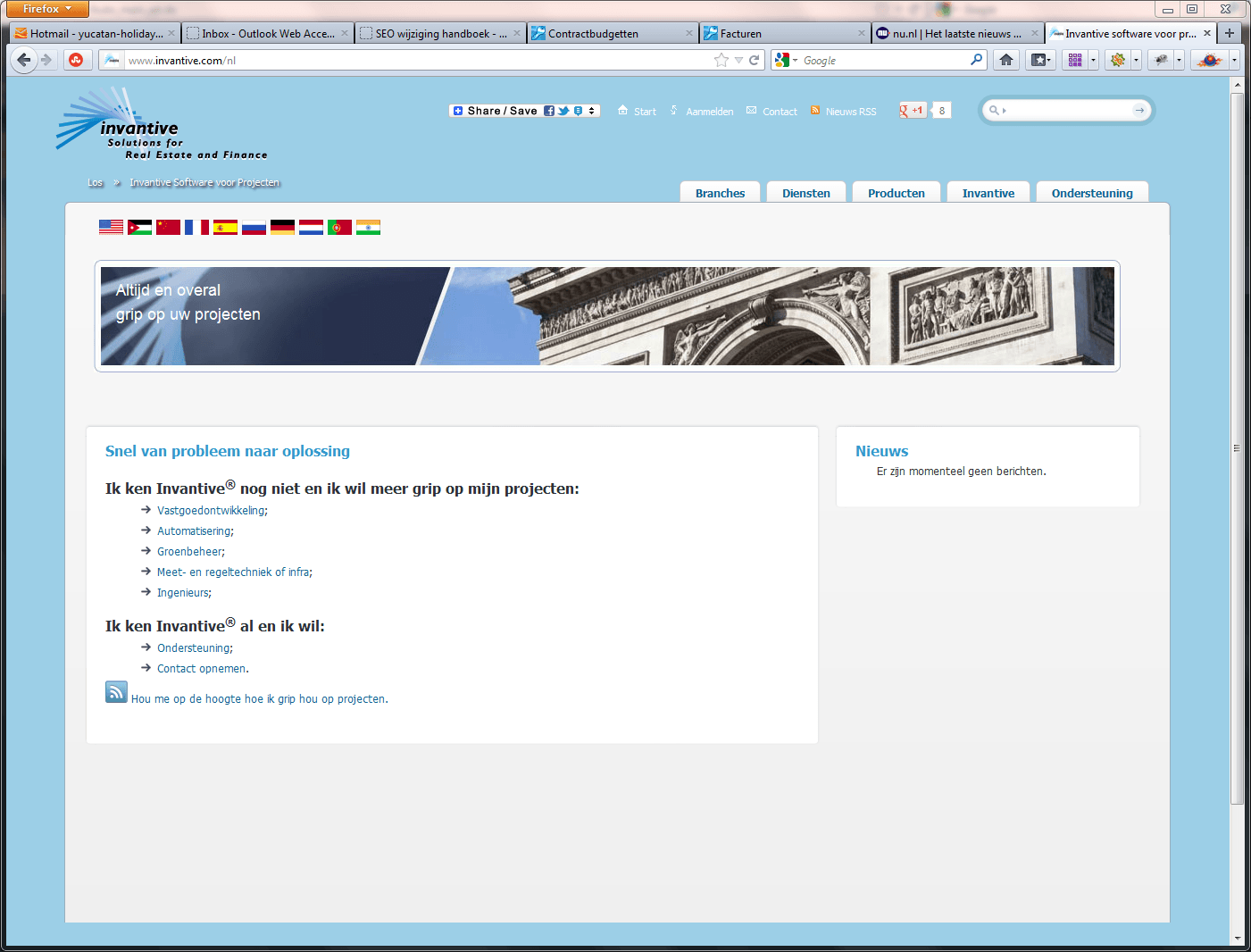Switch site language to German flag
The width and height of the screenshot is (1251, 952).
coord(282,227)
